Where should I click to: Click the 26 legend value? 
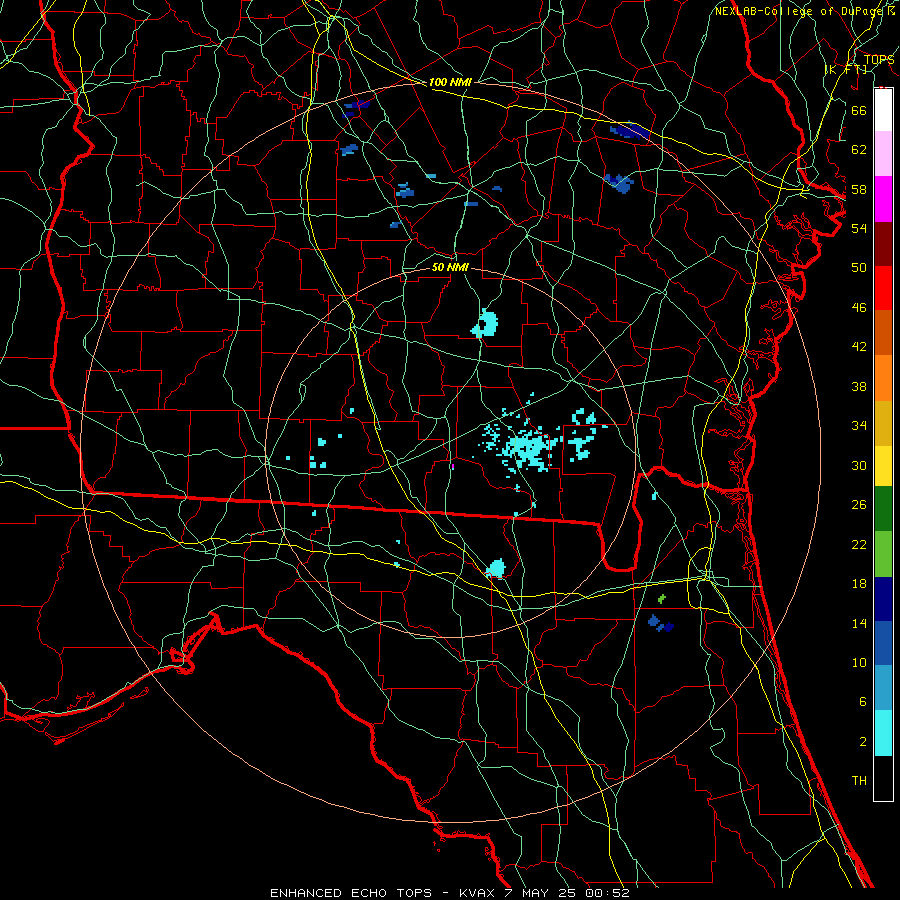859,505
